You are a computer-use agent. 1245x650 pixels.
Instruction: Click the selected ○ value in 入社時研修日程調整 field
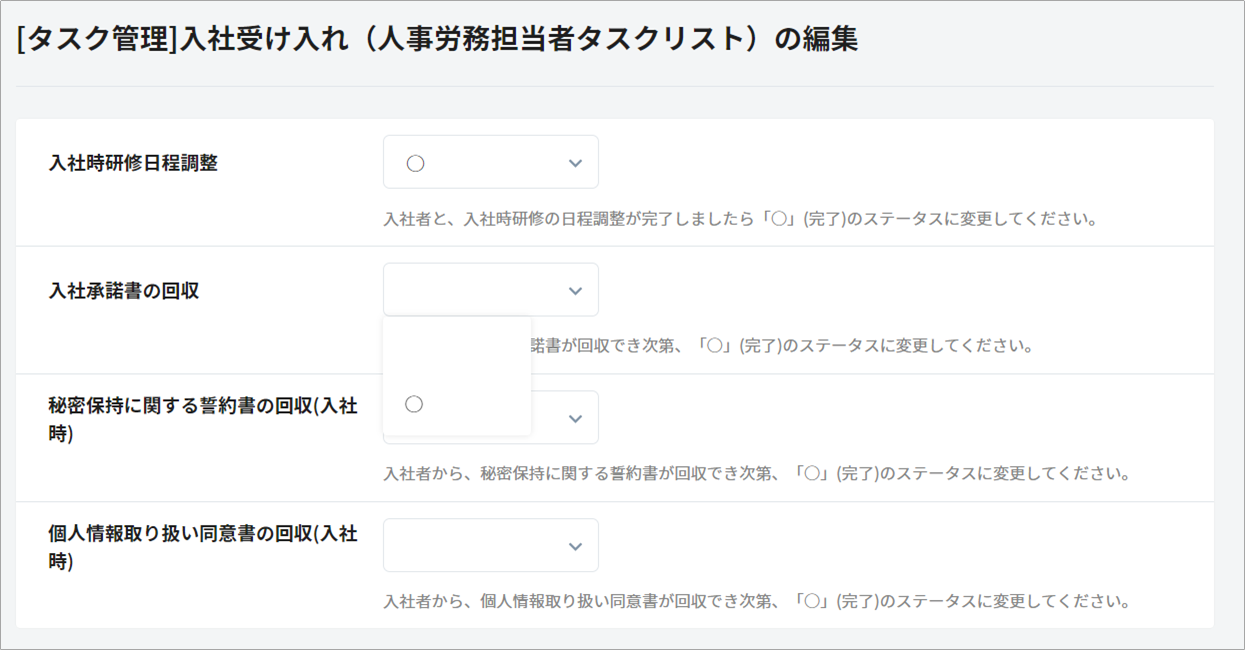pyautogui.click(x=416, y=164)
